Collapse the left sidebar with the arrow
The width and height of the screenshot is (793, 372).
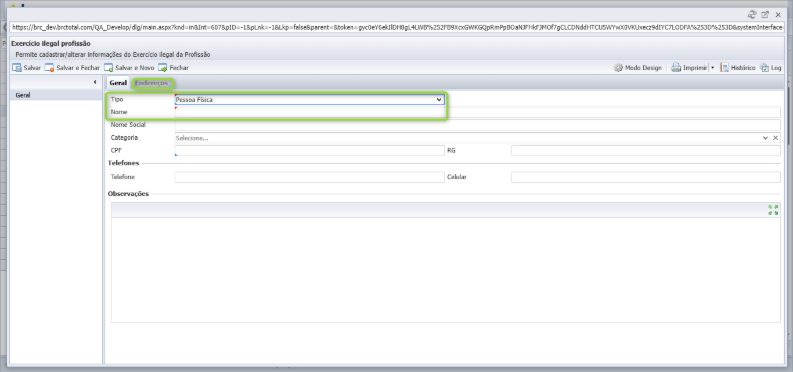coord(95,82)
